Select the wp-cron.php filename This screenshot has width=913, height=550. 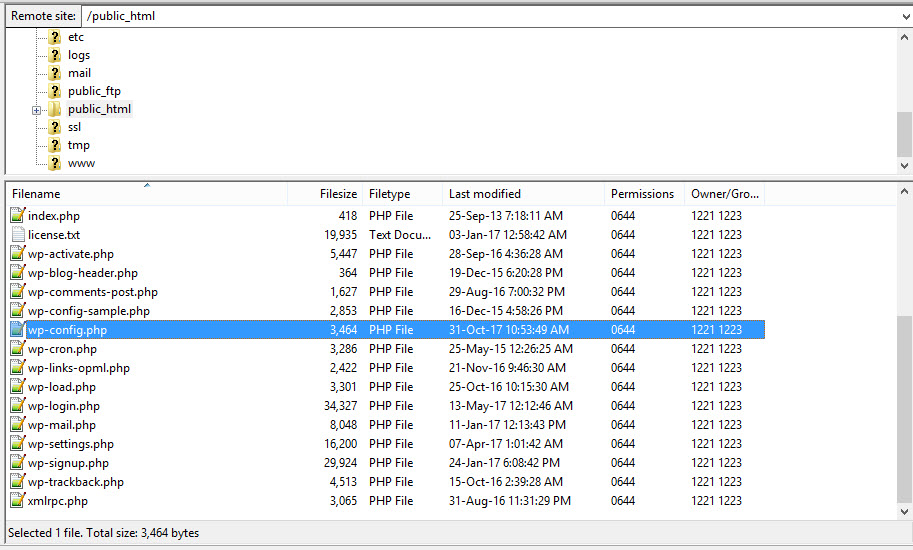click(62, 349)
